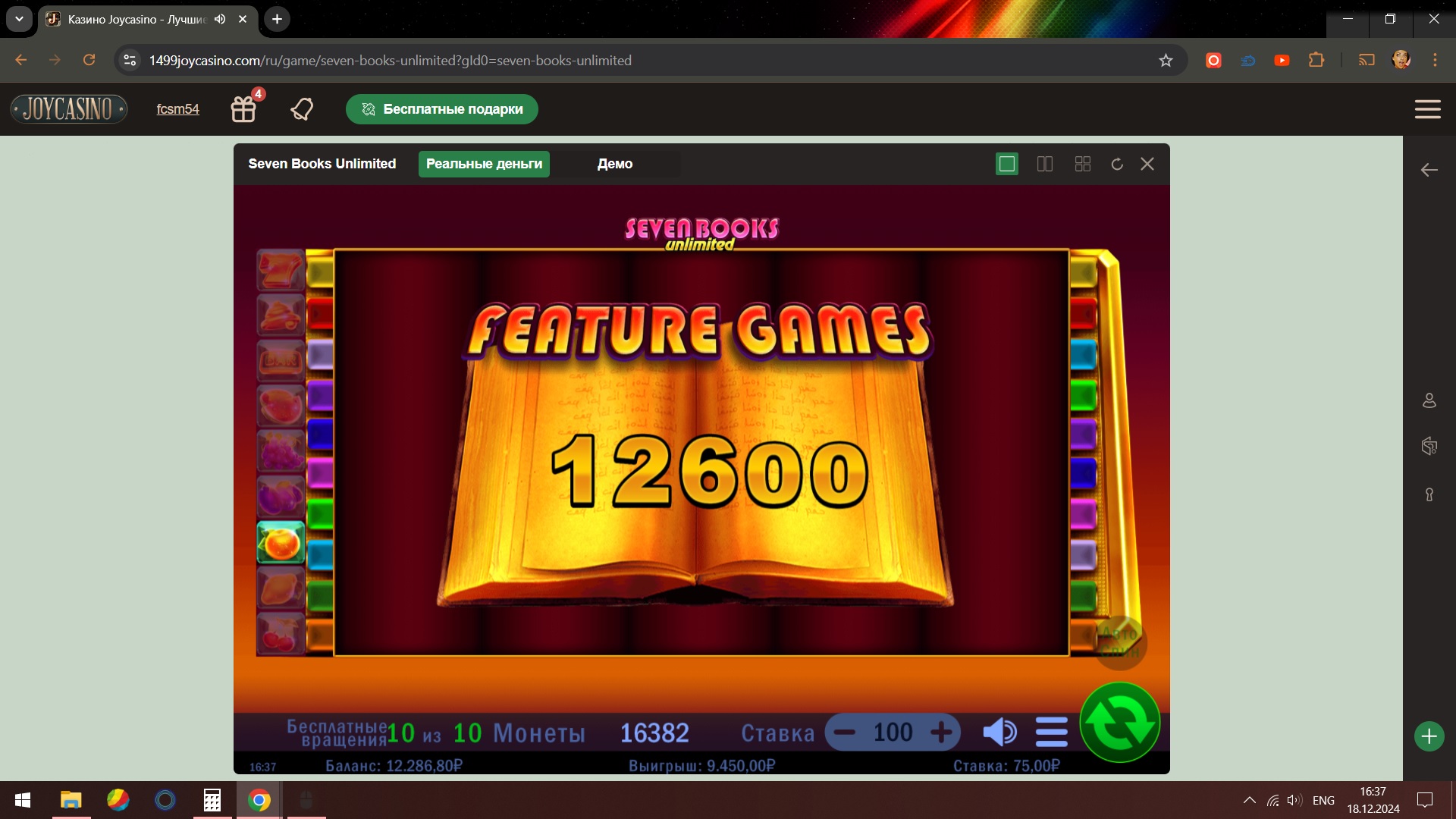The image size is (1456, 819).
Task: Reload the game with refresh icon
Action: tap(1116, 164)
